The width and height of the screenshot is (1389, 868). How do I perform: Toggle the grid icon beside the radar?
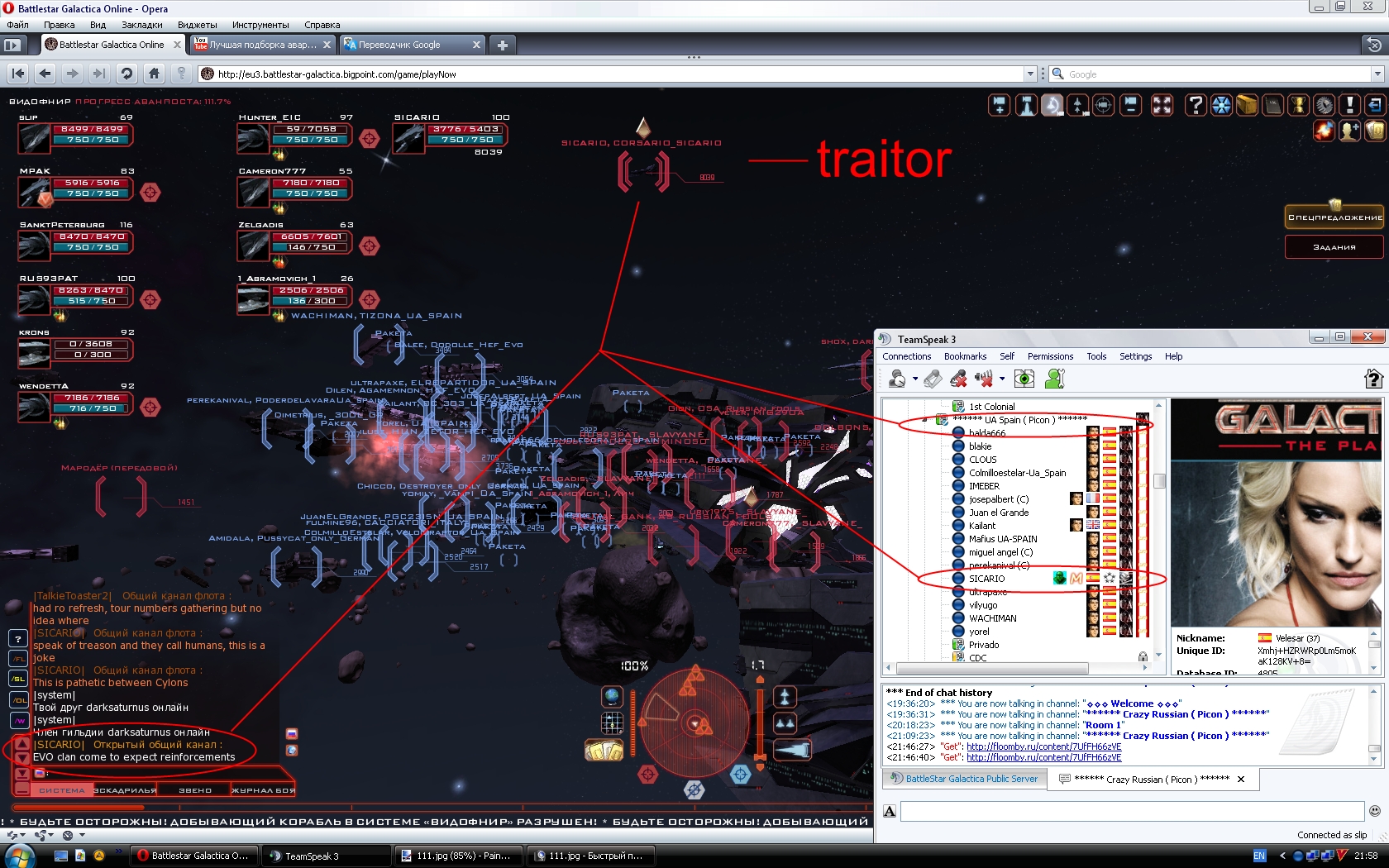click(612, 723)
